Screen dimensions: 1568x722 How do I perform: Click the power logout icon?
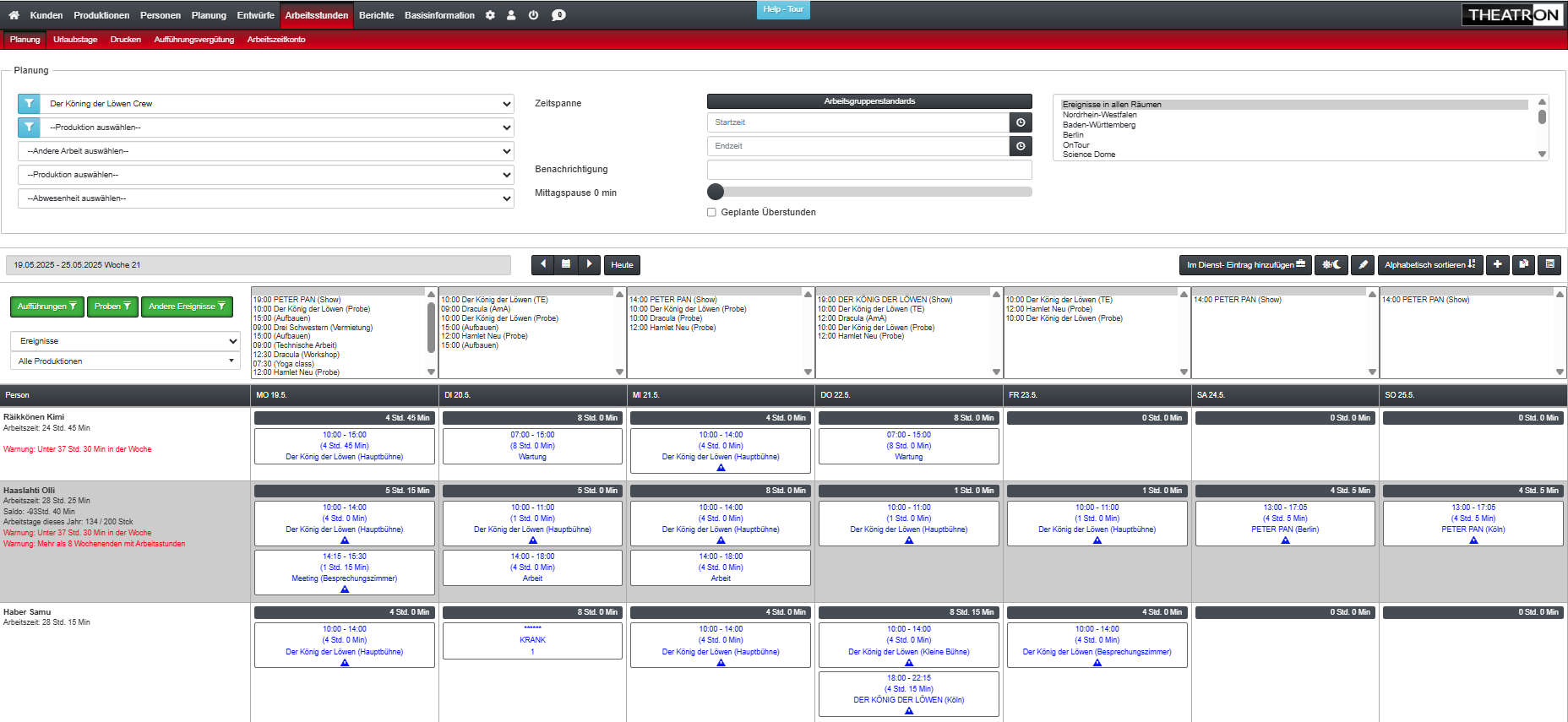pyautogui.click(x=533, y=15)
